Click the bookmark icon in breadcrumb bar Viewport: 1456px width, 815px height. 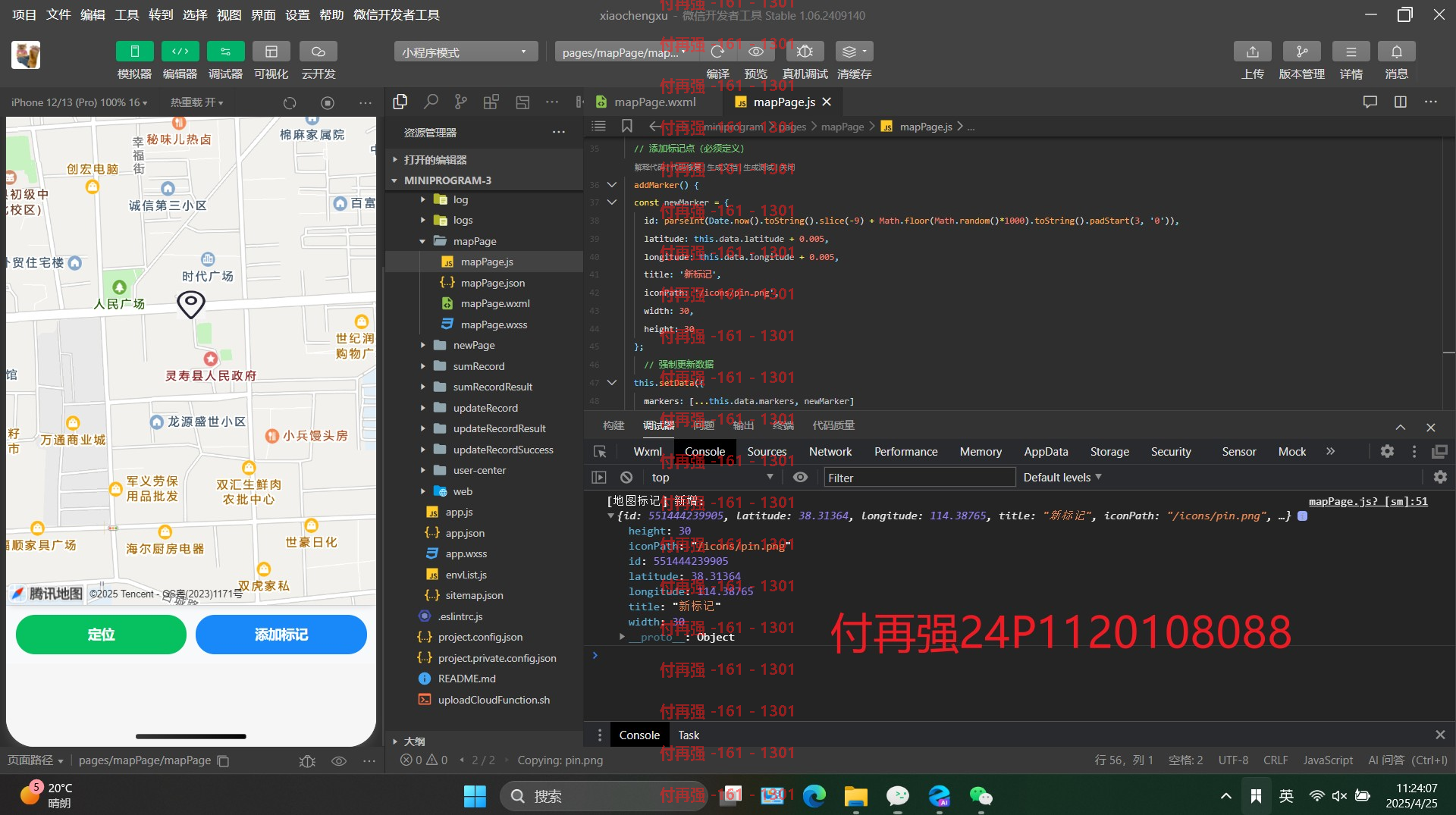[x=626, y=126]
